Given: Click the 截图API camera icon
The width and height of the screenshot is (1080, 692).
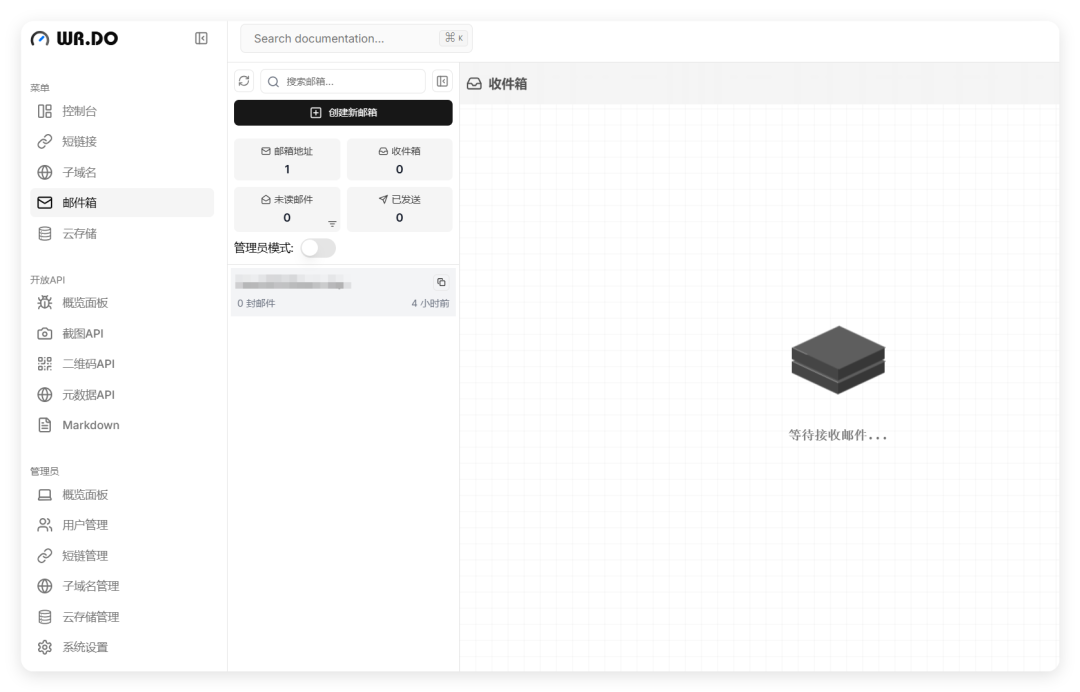Looking at the screenshot, I should 45,333.
